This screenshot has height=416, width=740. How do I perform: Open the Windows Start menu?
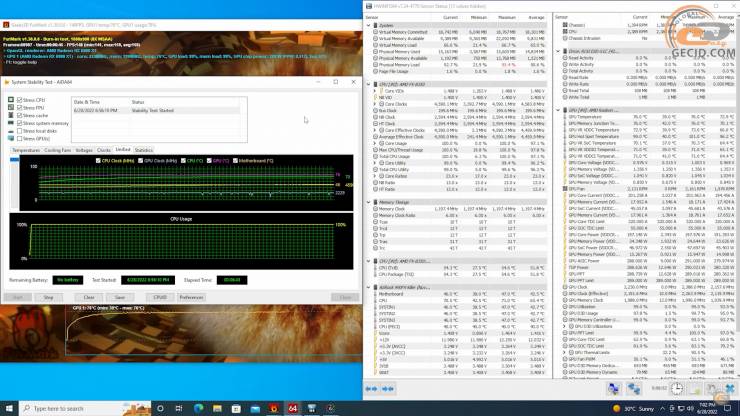pos(9,408)
